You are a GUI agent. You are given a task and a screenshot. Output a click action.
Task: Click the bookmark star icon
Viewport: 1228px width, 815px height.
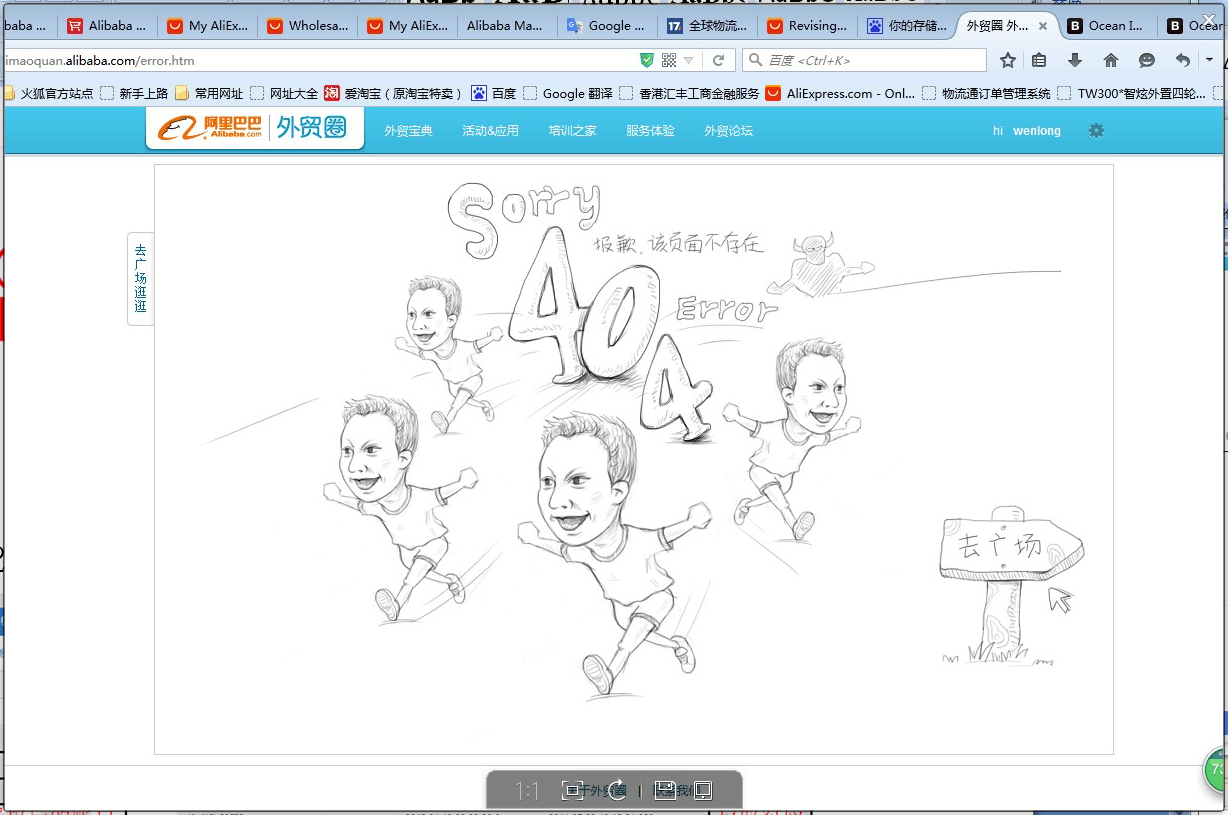[1007, 61]
